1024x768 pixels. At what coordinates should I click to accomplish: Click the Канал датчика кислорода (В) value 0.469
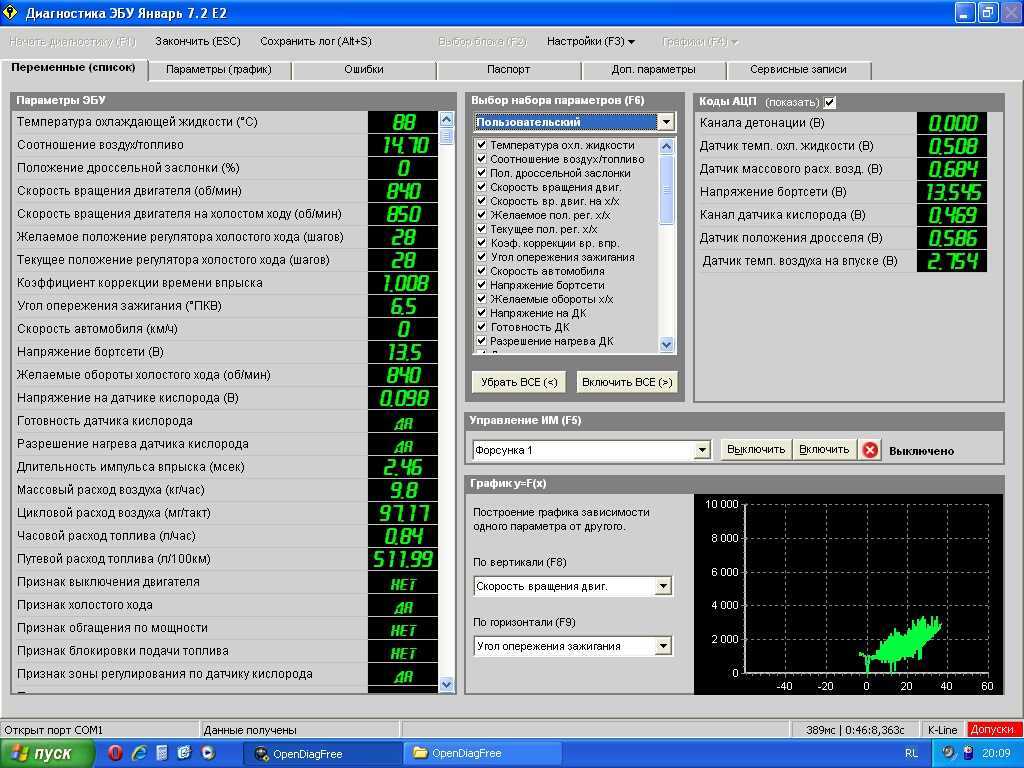[952, 215]
